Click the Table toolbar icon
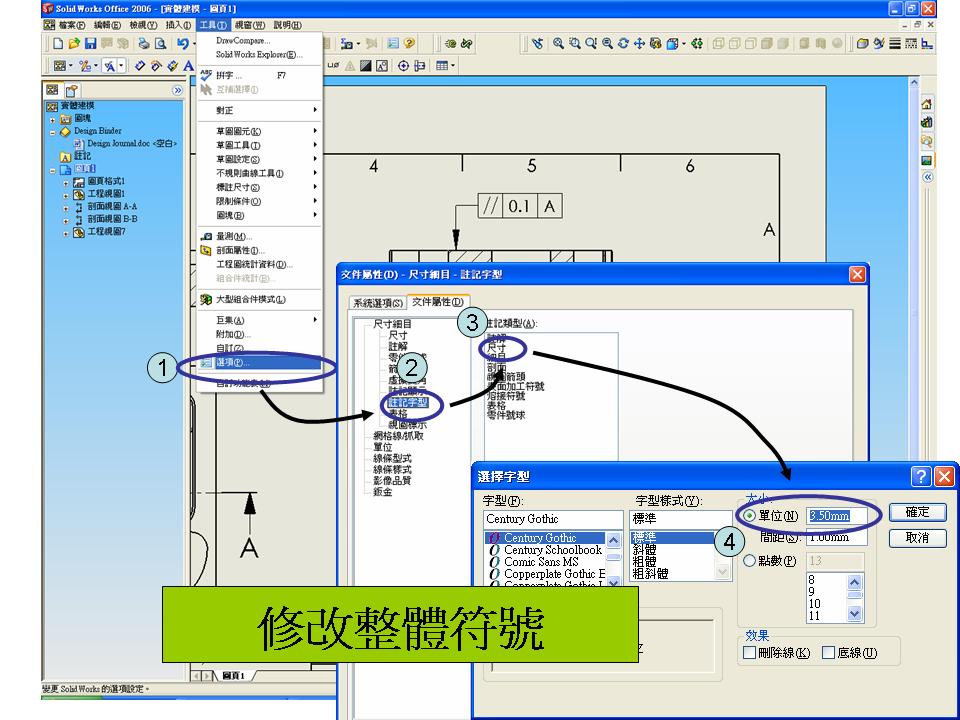The width and height of the screenshot is (960, 720). point(441,66)
